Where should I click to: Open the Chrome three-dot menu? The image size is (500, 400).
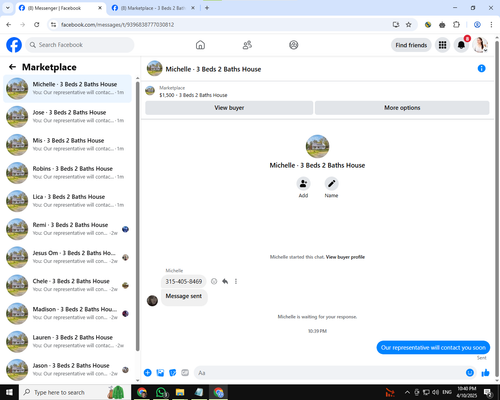pyautogui.click(x=491, y=25)
